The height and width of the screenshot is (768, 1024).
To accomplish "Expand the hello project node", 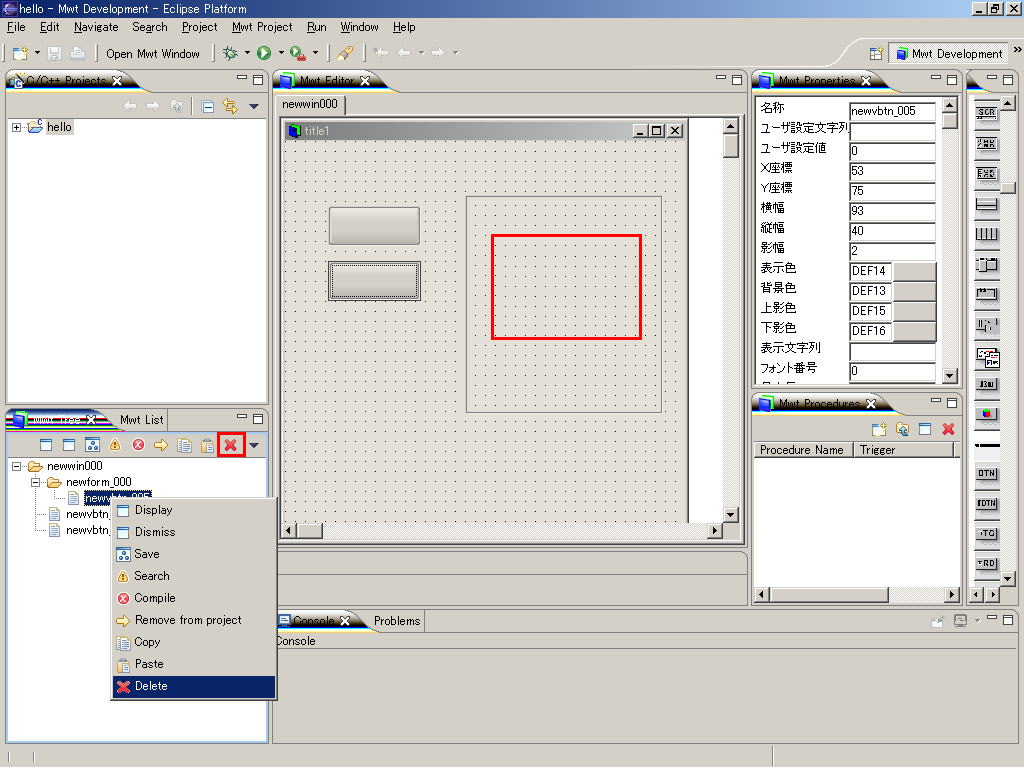I will click(x=16, y=127).
